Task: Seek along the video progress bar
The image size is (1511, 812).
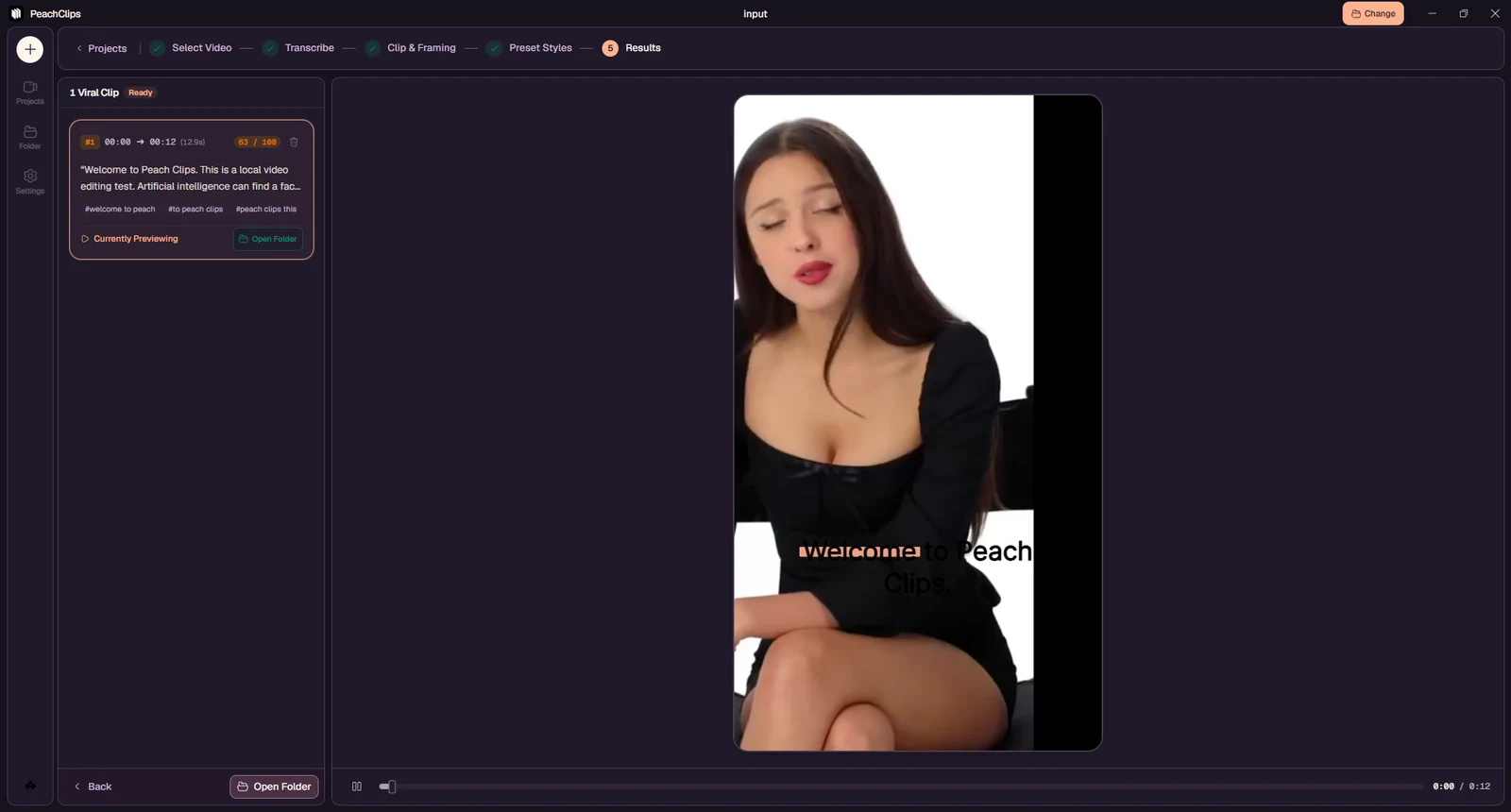Action: (901, 787)
